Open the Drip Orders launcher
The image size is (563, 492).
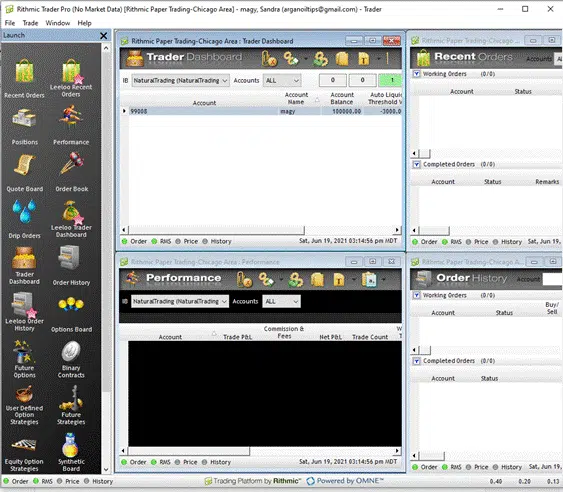(x=24, y=219)
